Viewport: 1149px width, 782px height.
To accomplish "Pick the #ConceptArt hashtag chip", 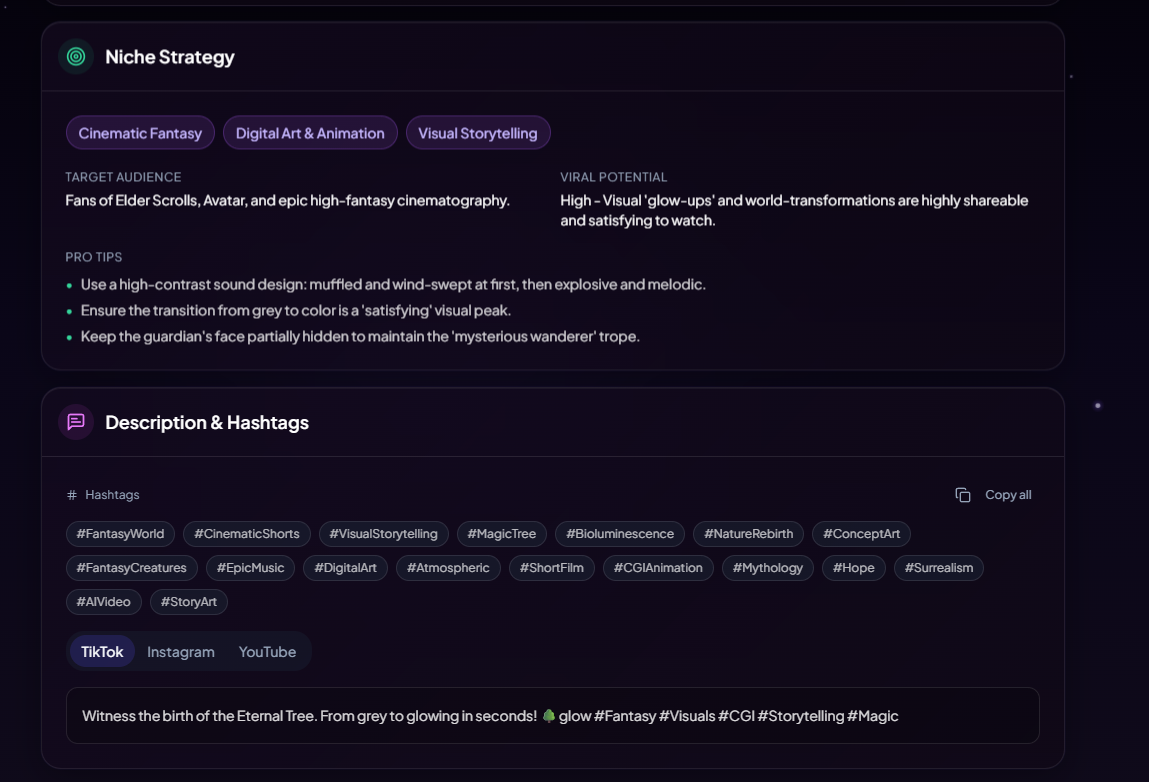I will click(x=861, y=534).
